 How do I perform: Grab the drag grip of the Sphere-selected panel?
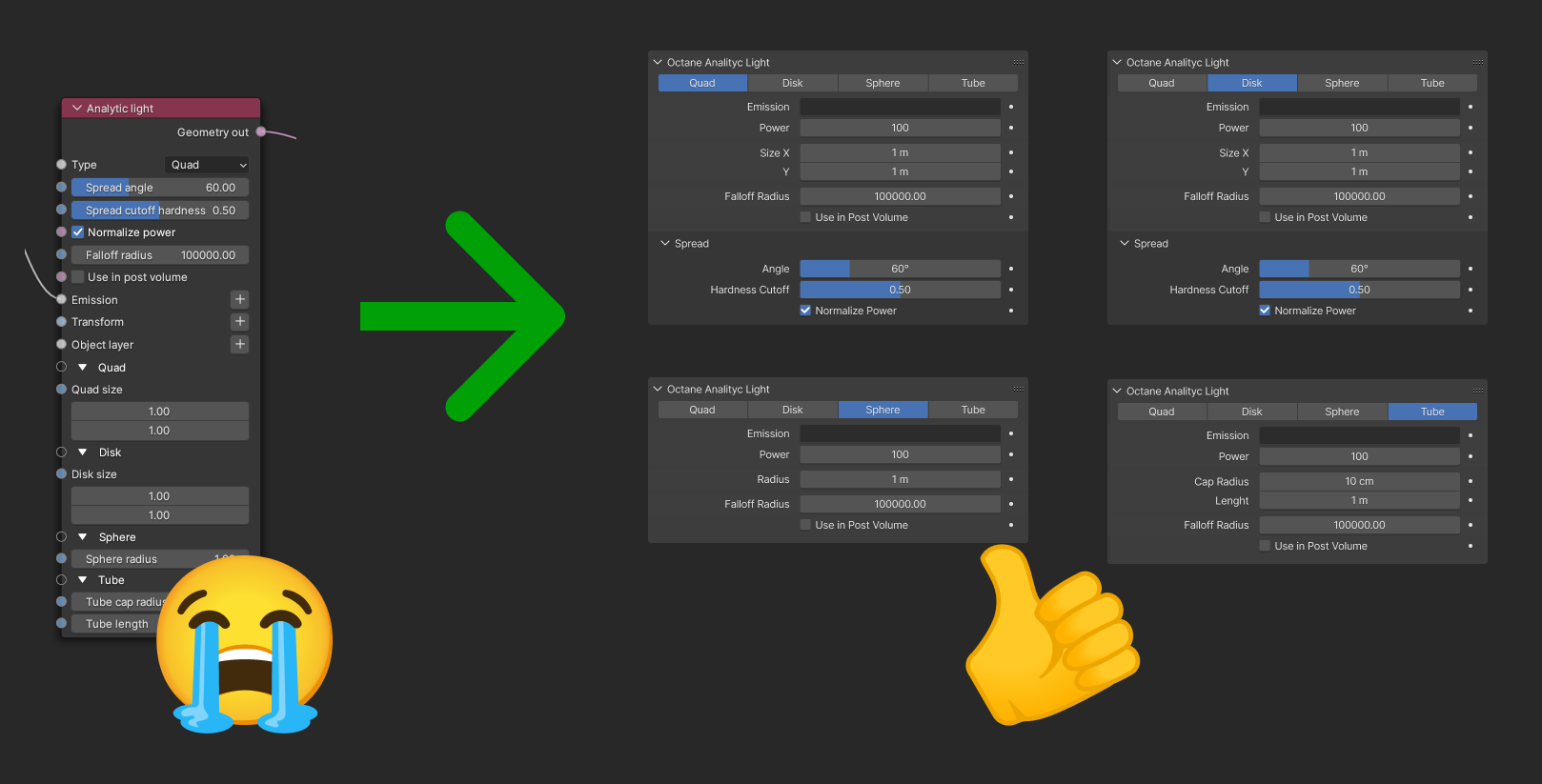(x=1019, y=389)
